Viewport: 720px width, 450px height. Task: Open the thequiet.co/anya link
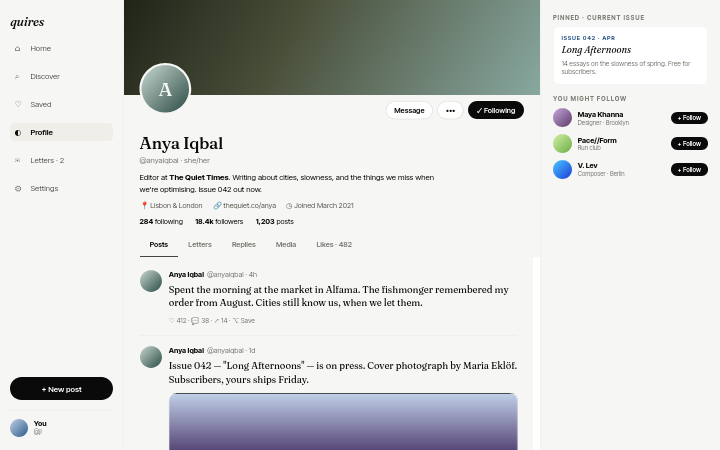pyautogui.click(x=245, y=205)
